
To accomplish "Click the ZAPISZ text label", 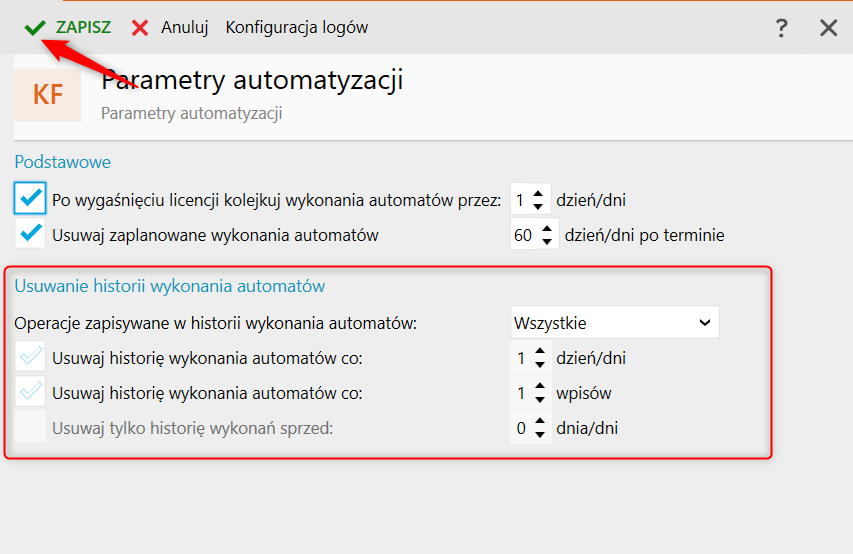I will 83,28.
